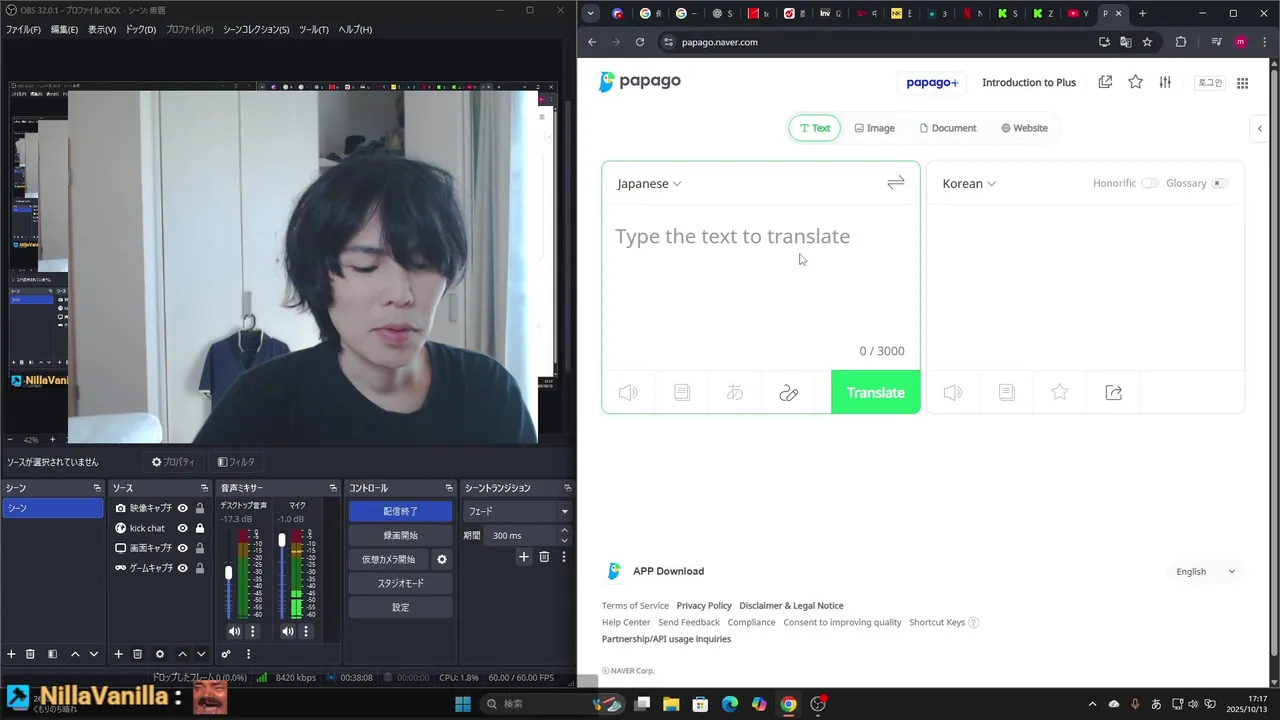Open Papago settings sliders icon

click(1165, 82)
